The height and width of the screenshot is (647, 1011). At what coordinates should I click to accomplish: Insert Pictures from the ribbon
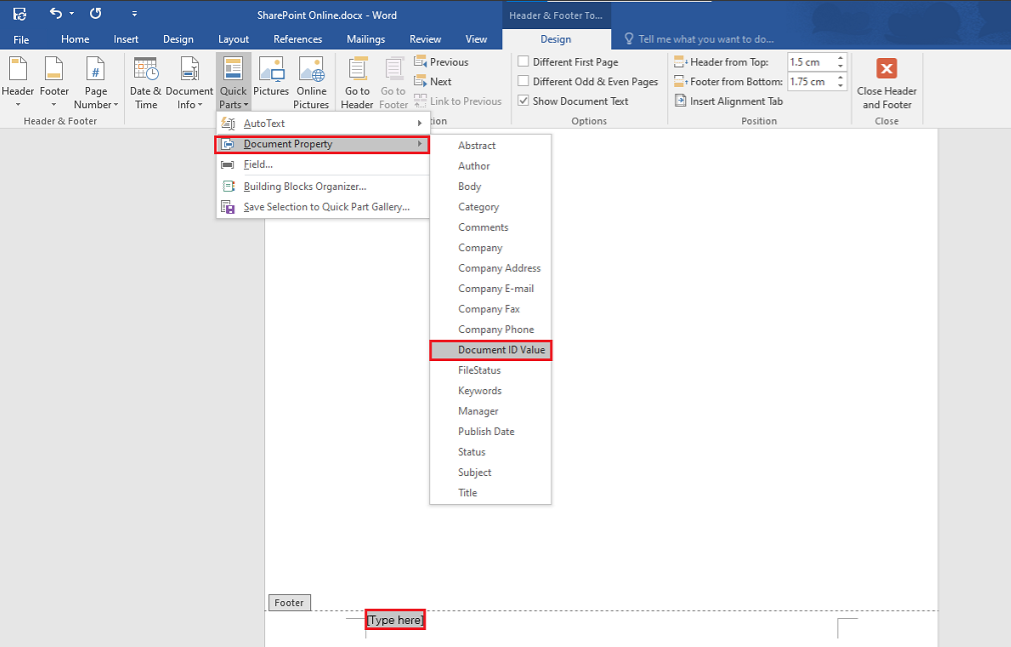(271, 77)
